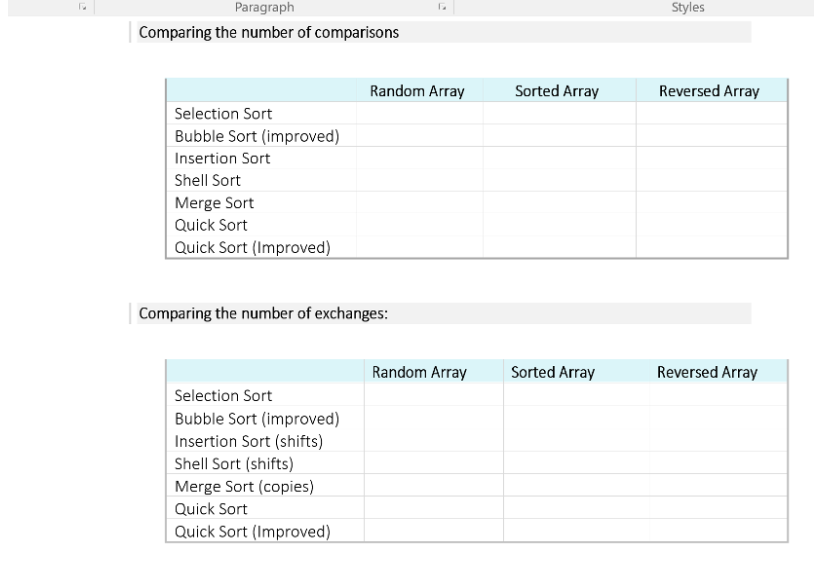The image size is (814, 579).
Task: Click the Shell Sort Sorted Array cell in comparisons table
Action: [x=559, y=180]
